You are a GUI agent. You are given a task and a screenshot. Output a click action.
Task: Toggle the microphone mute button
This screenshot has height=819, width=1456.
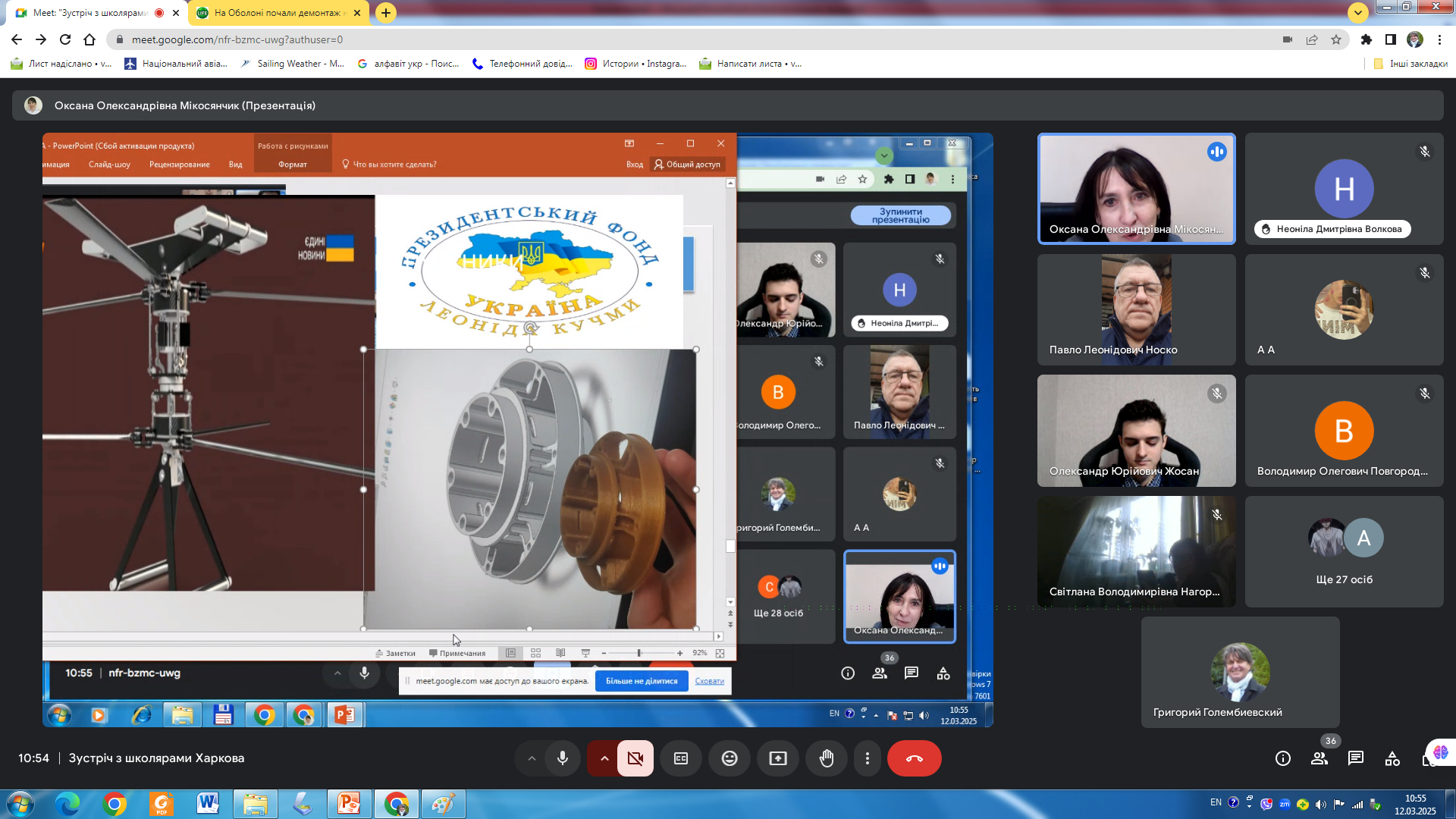pyautogui.click(x=562, y=758)
